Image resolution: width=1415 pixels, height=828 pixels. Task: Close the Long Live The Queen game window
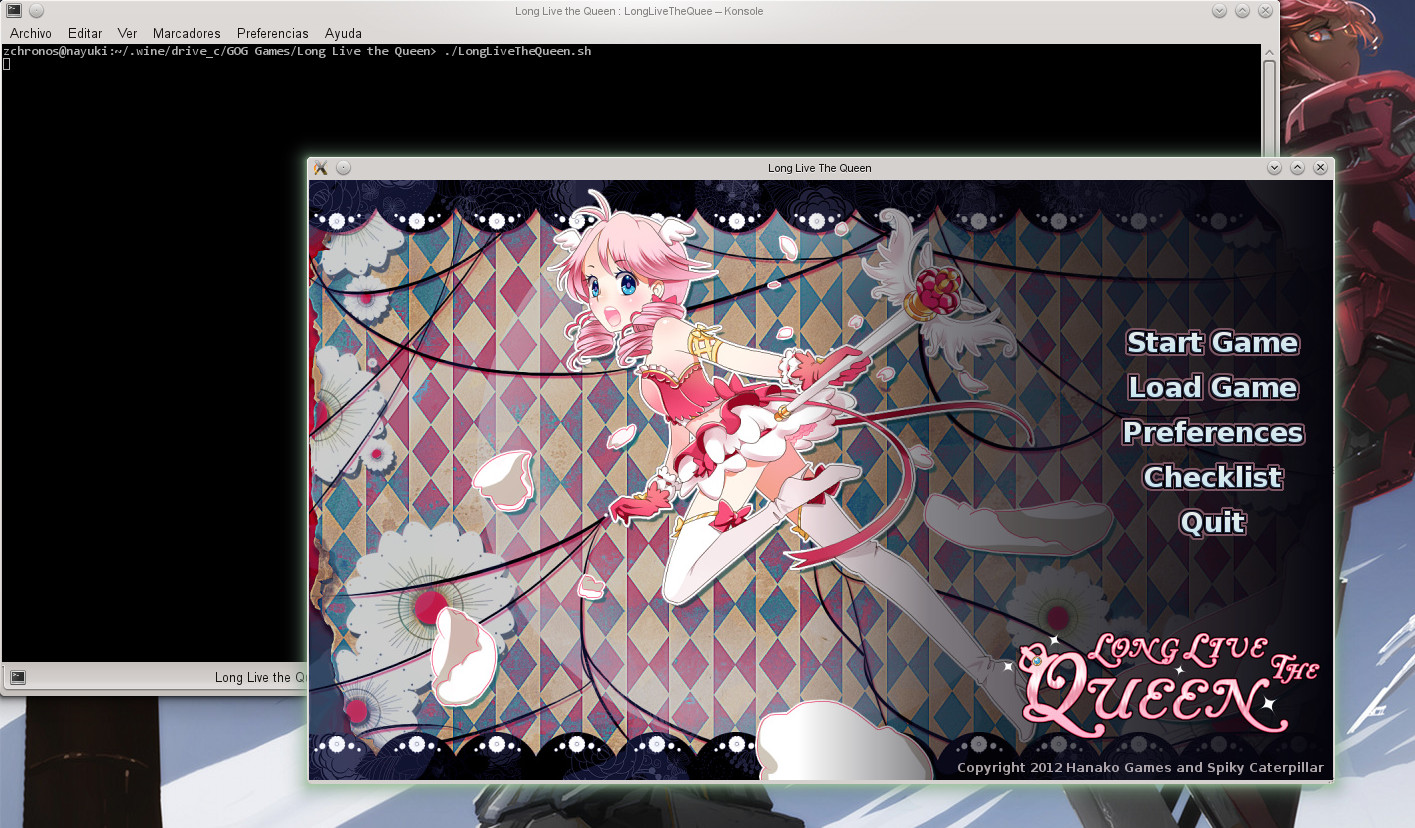point(1320,167)
